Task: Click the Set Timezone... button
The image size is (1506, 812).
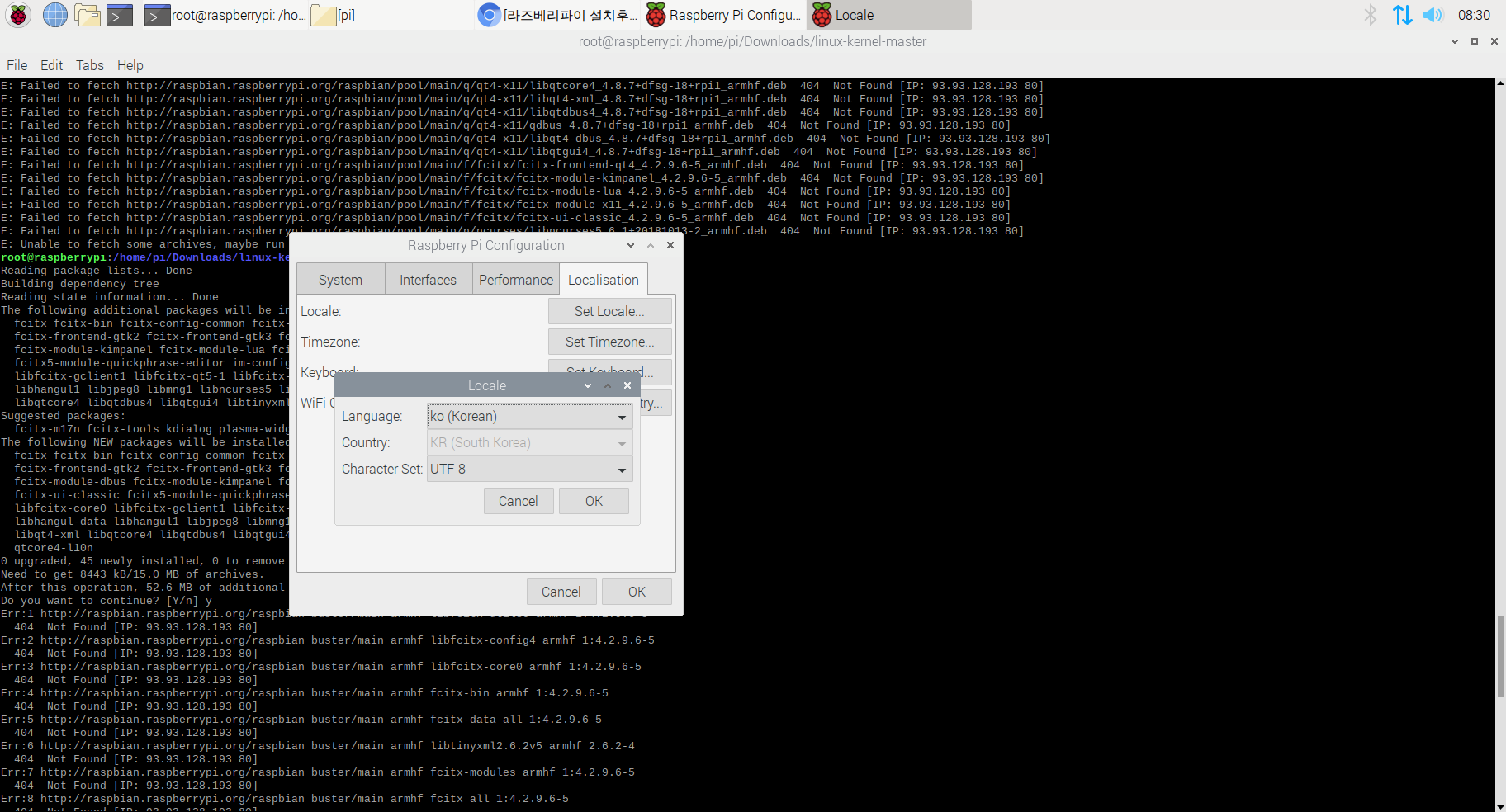Action: 609,342
